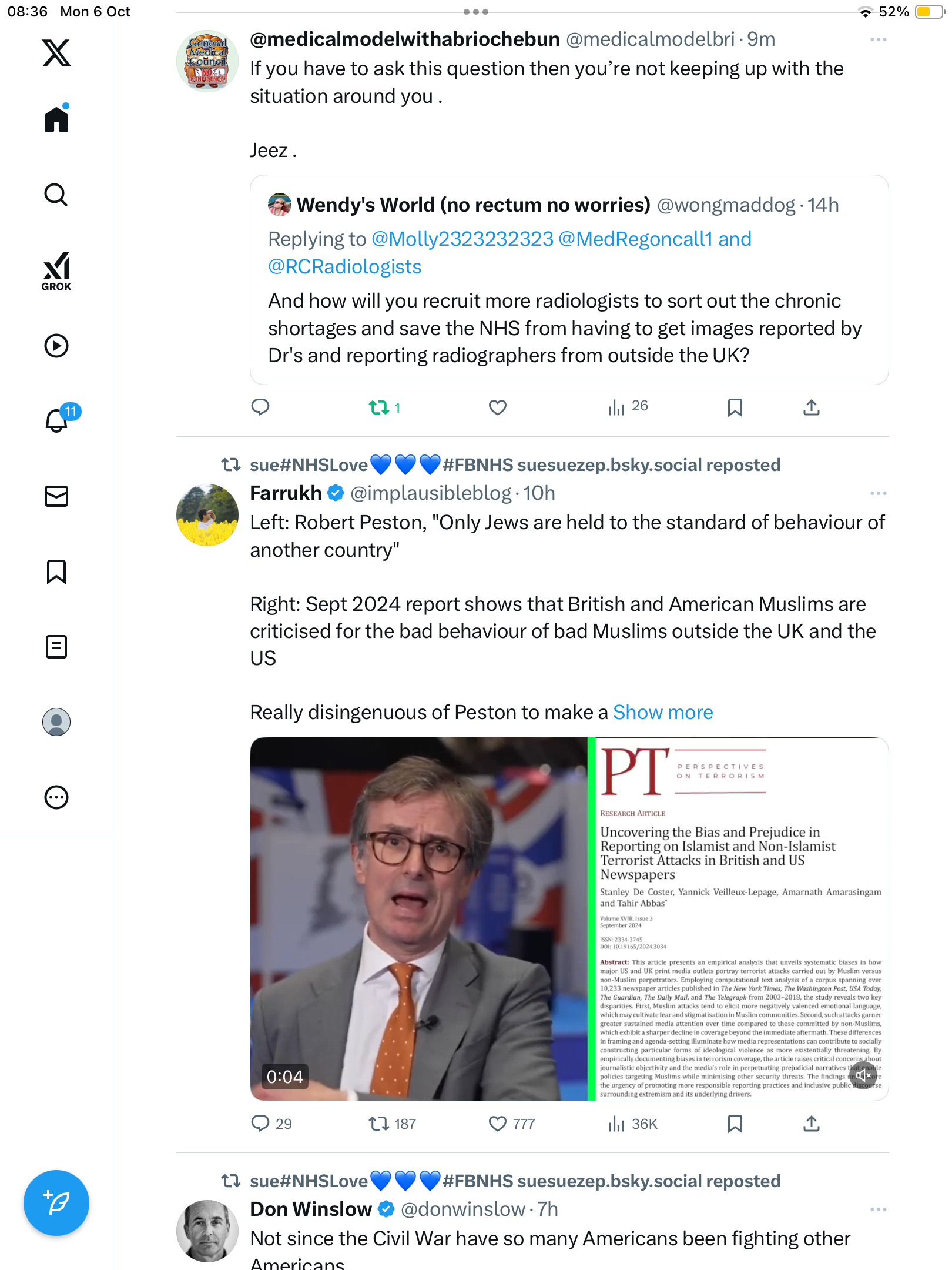Open notifications with 11 badge
The image size is (952, 1270).
coord(58,420)
